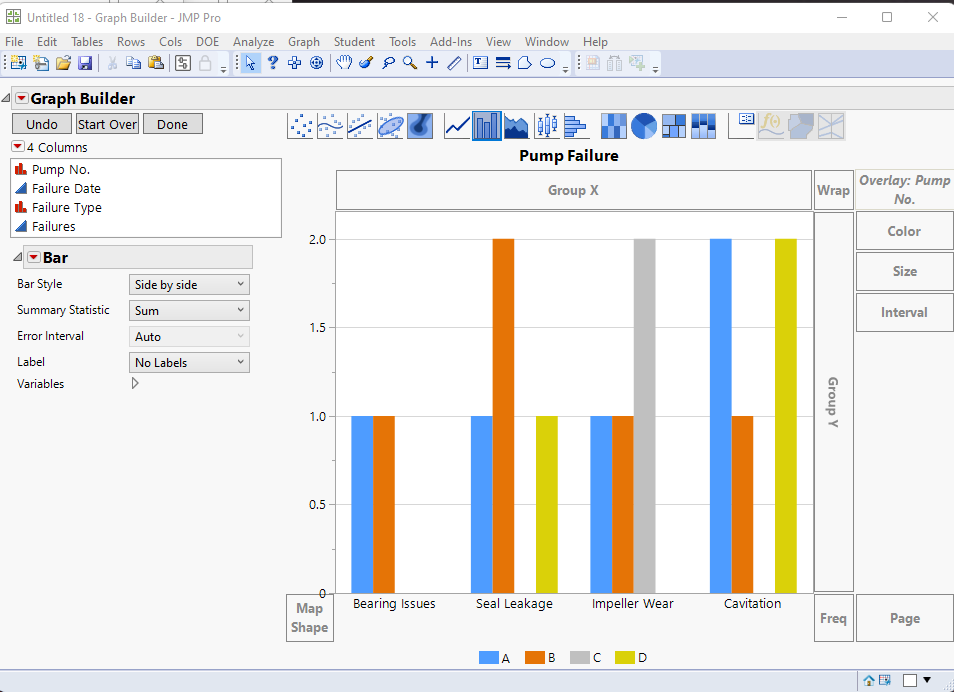The image size is (954, 692).
Task: Open the Tables menu
Action: click(87, 41)
